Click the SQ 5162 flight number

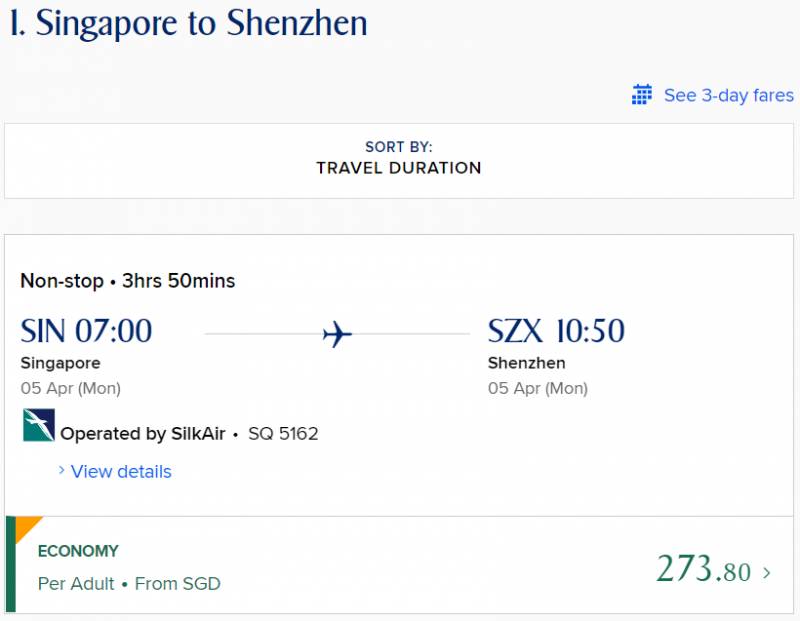click(x=282, y=434)
